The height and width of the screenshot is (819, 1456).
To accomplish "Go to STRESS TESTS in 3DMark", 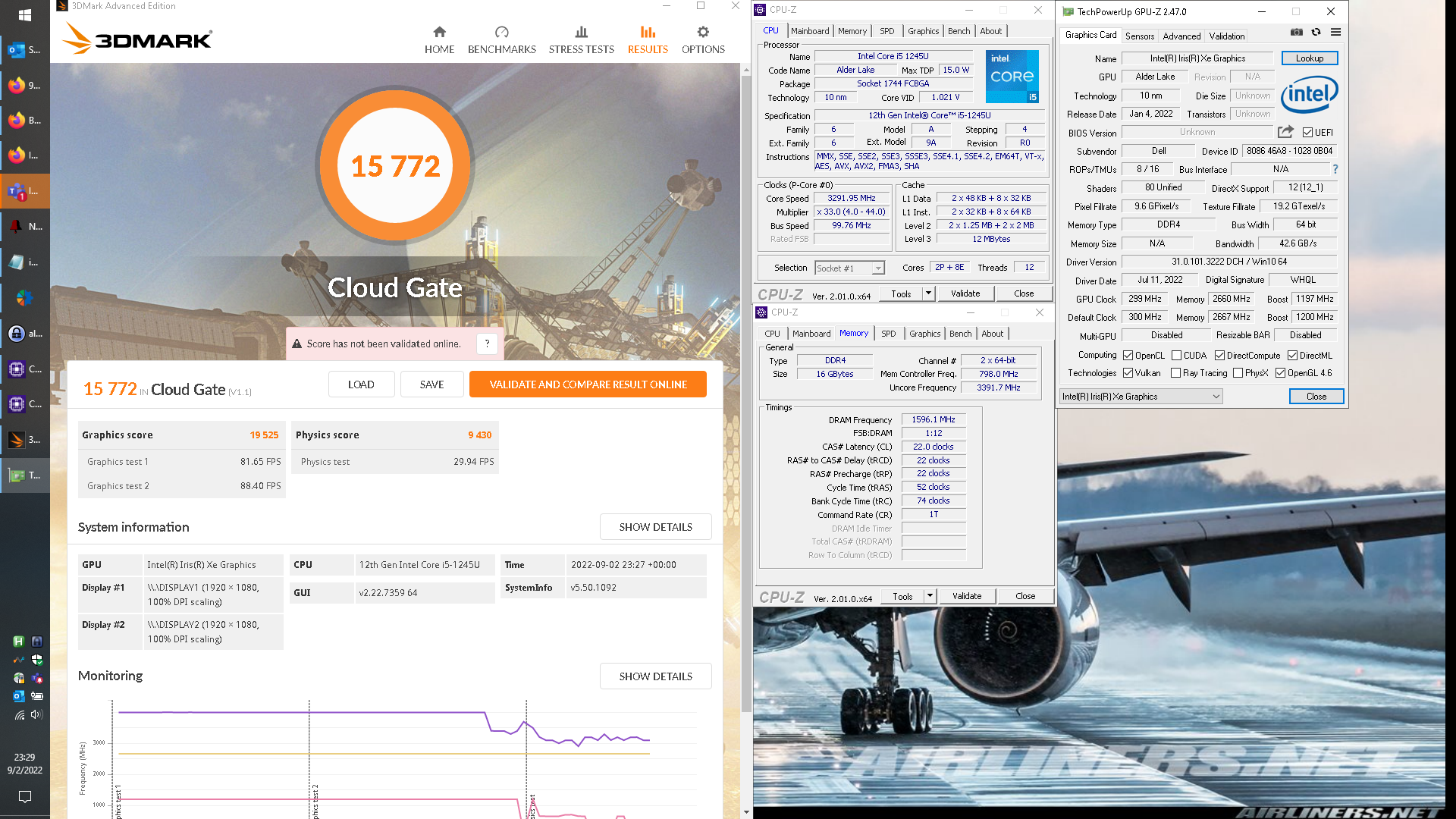I will [x=581, y=40].
